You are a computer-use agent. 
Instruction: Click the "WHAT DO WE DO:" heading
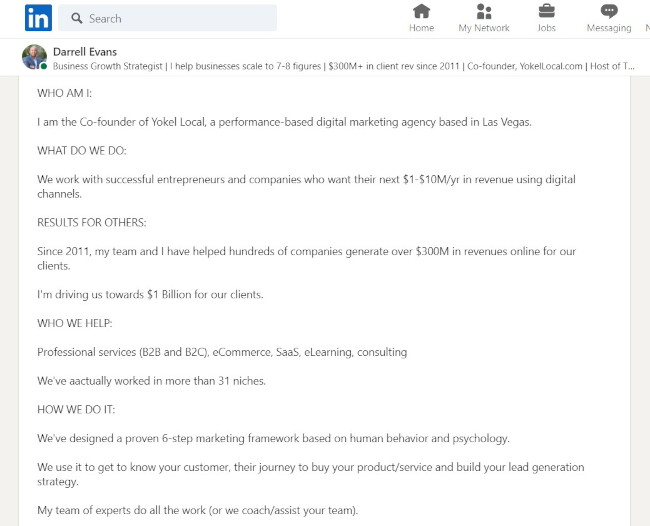(82, 151)
